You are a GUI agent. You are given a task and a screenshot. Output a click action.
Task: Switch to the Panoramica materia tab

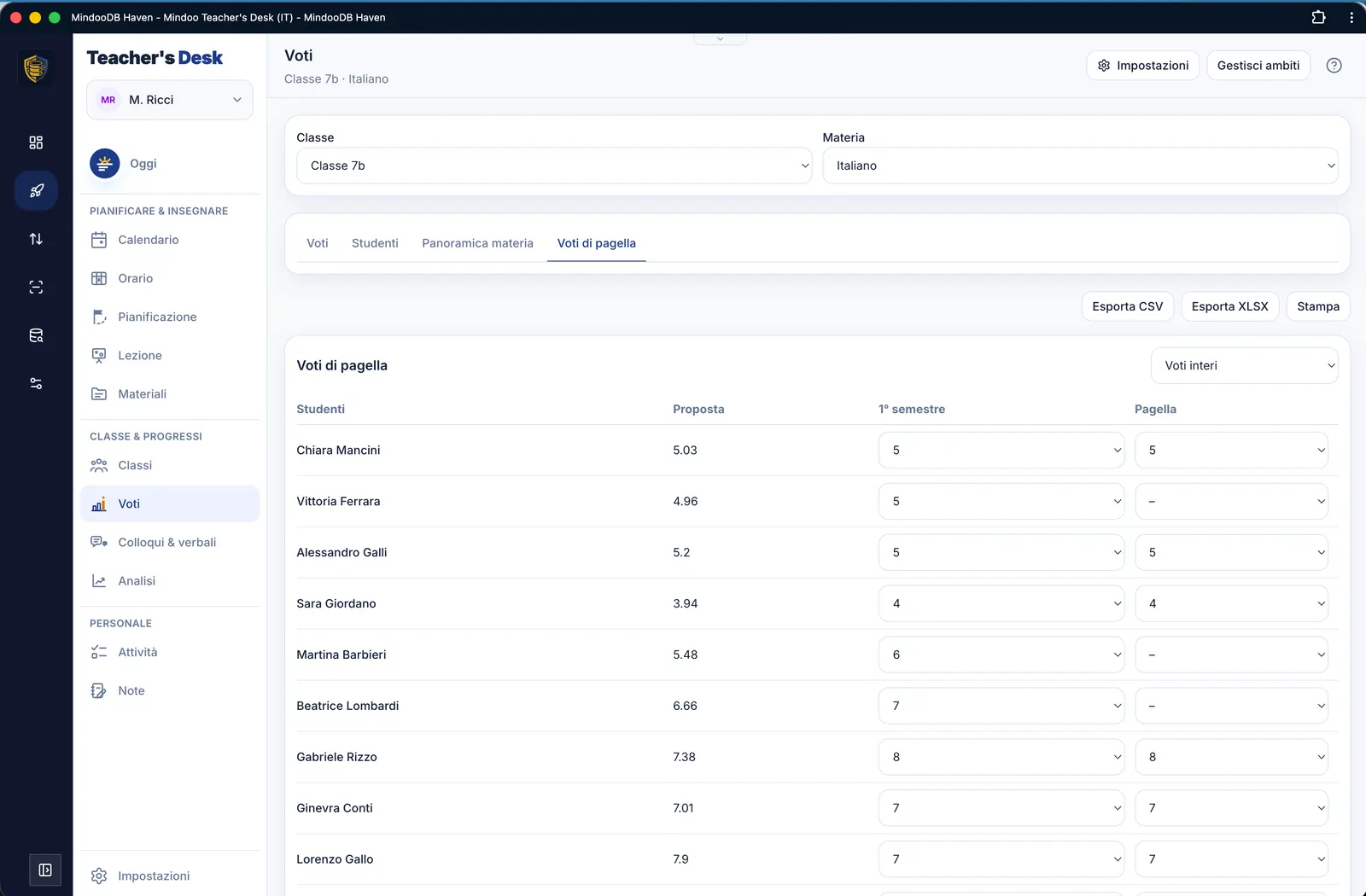pyautogui.click(x=477, y=243)
